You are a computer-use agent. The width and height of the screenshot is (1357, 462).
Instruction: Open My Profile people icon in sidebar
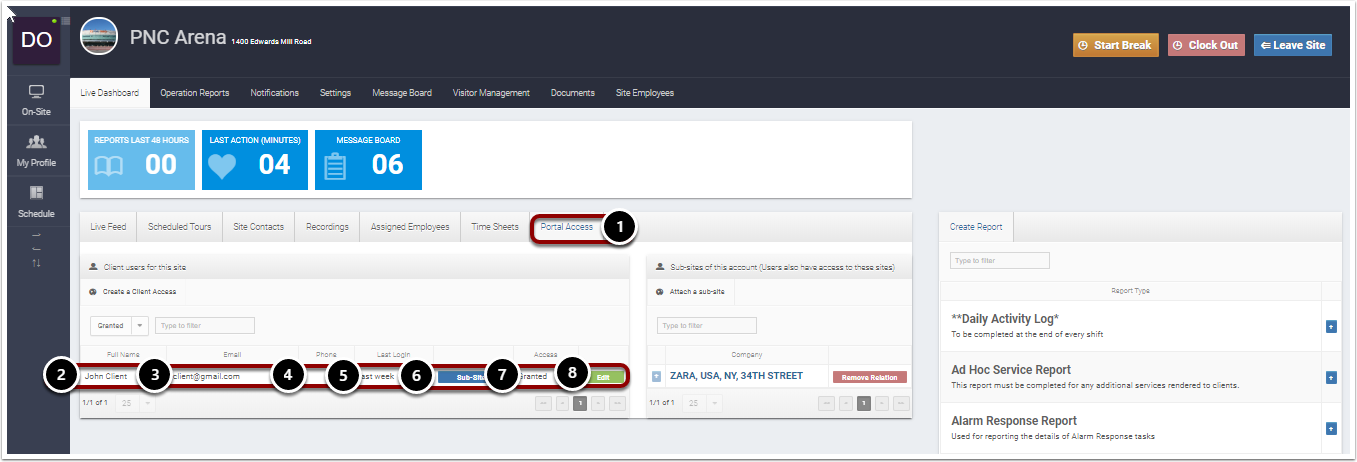[x=36, y=142]
